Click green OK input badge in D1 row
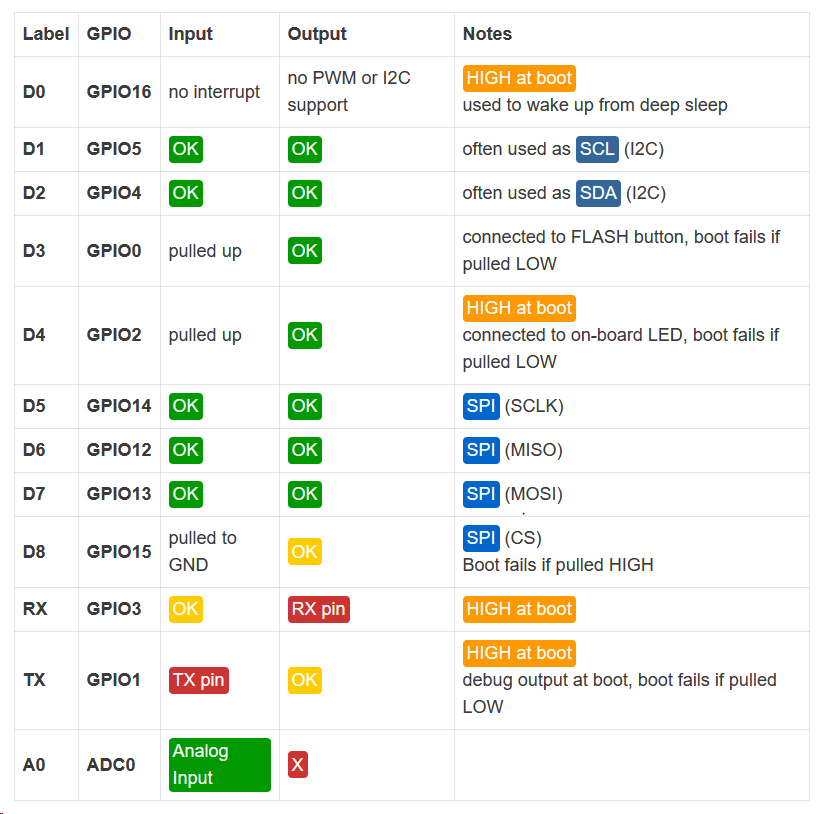Viewport: 818px width, 814px height. pos(186,149)
